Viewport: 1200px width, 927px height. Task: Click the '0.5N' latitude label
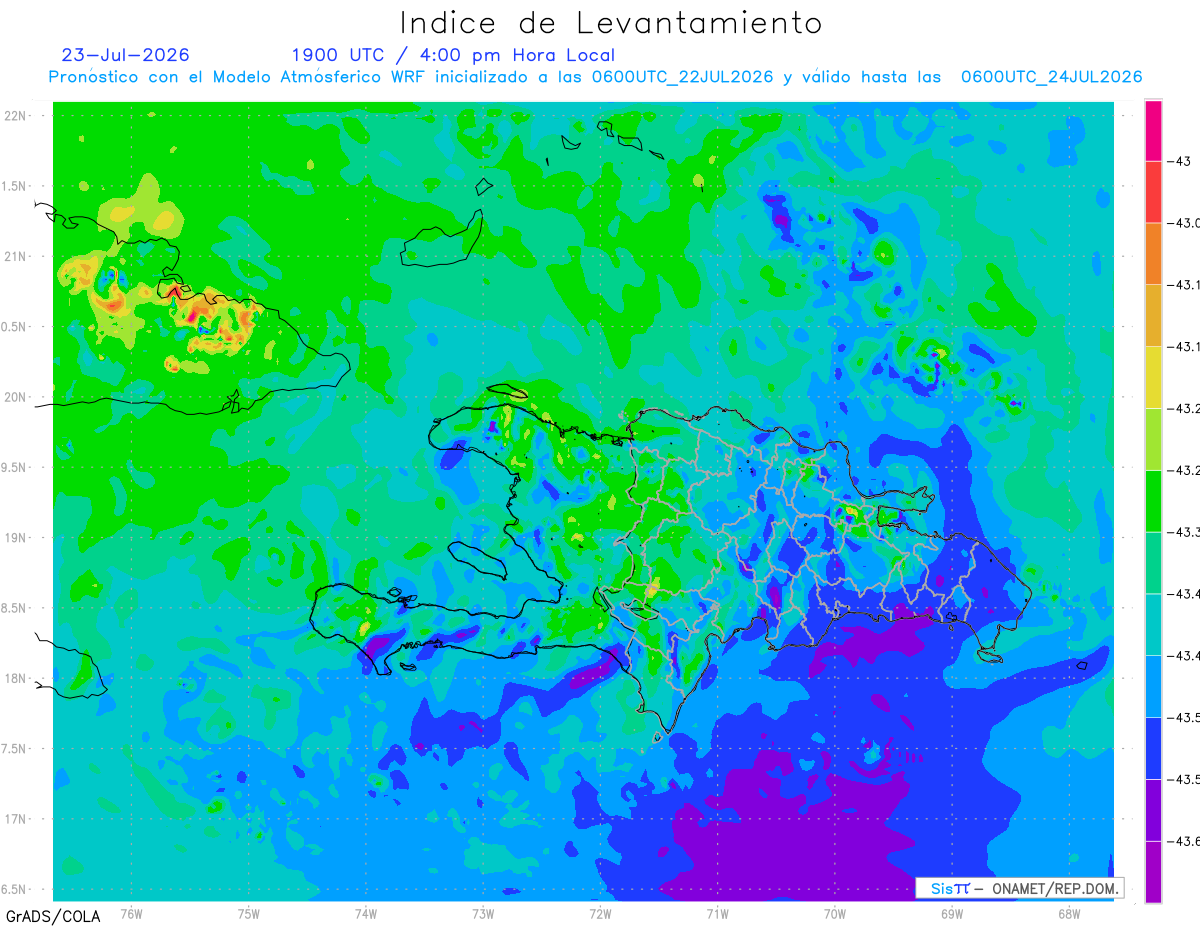point(15,327)
